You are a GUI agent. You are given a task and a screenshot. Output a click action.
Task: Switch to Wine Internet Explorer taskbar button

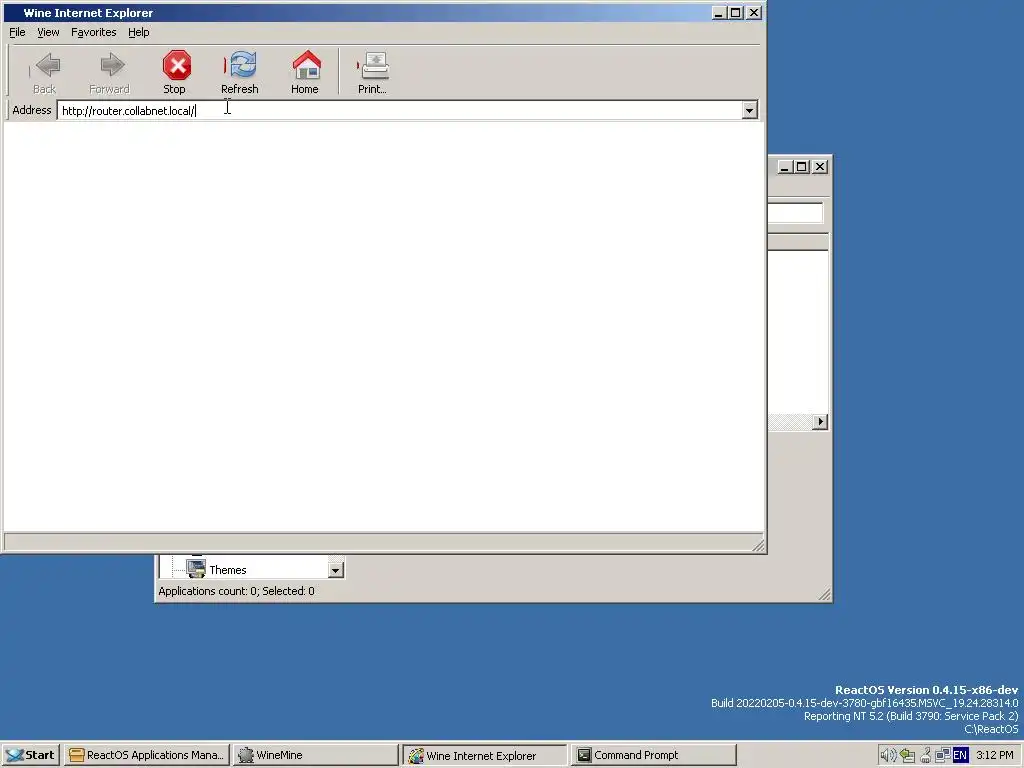click(x=485, y=755)
